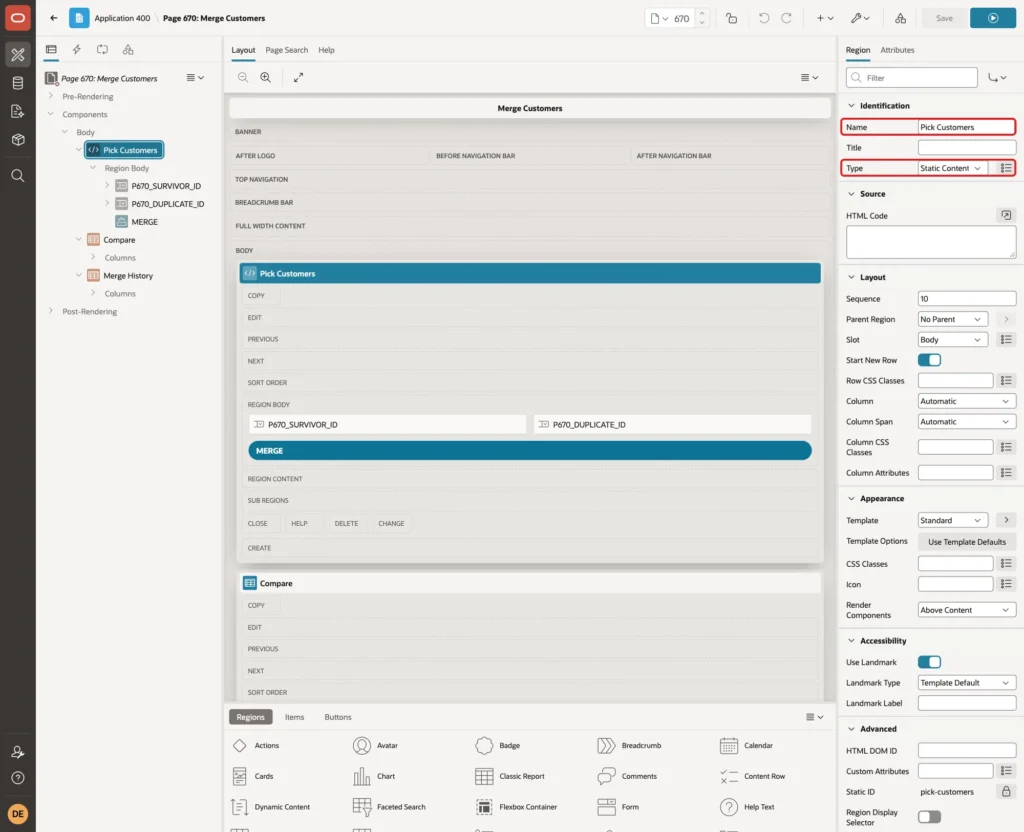Switch to the Buttons gallery tab
Screen dimensions: 1024x832
pyautogui.click(x=338, y=717)
